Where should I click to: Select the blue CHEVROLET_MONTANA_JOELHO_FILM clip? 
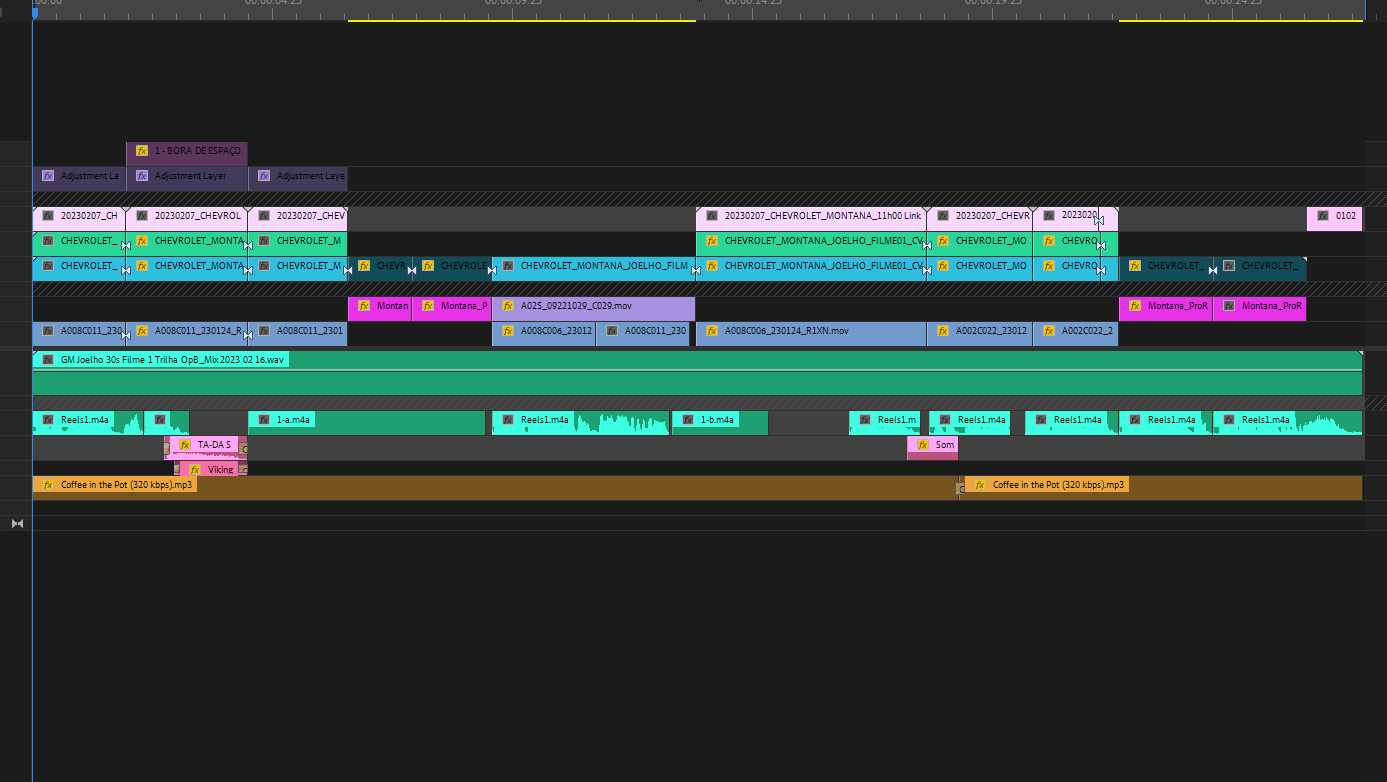pyautogui.click(x=593, y=269)
